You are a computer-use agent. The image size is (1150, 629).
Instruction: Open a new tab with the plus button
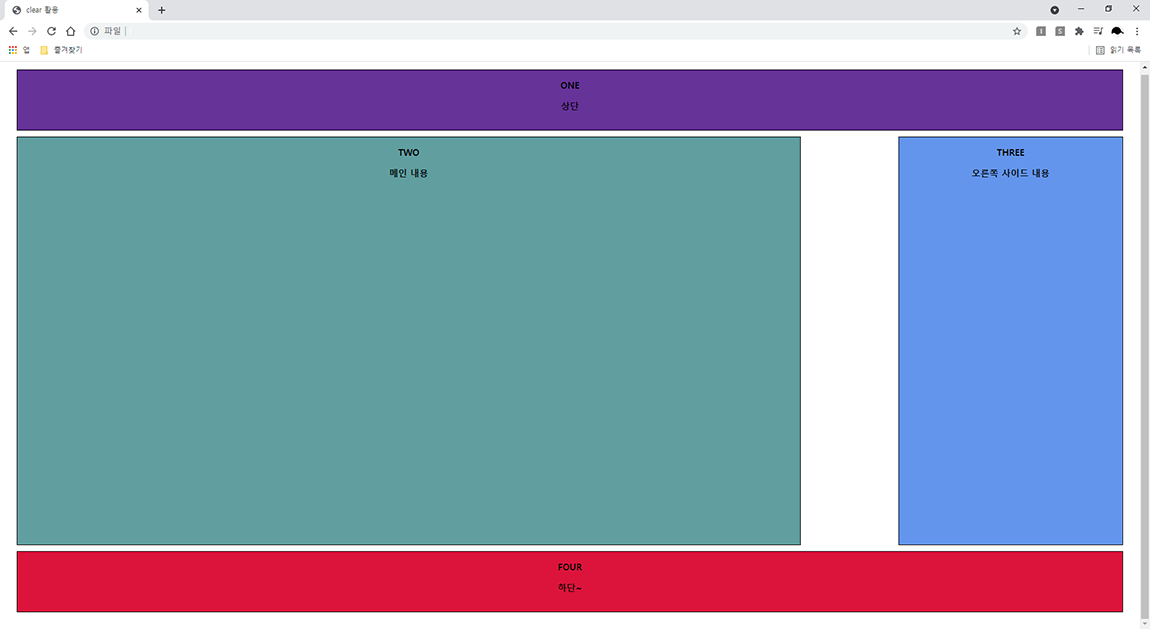coord(161,10)
